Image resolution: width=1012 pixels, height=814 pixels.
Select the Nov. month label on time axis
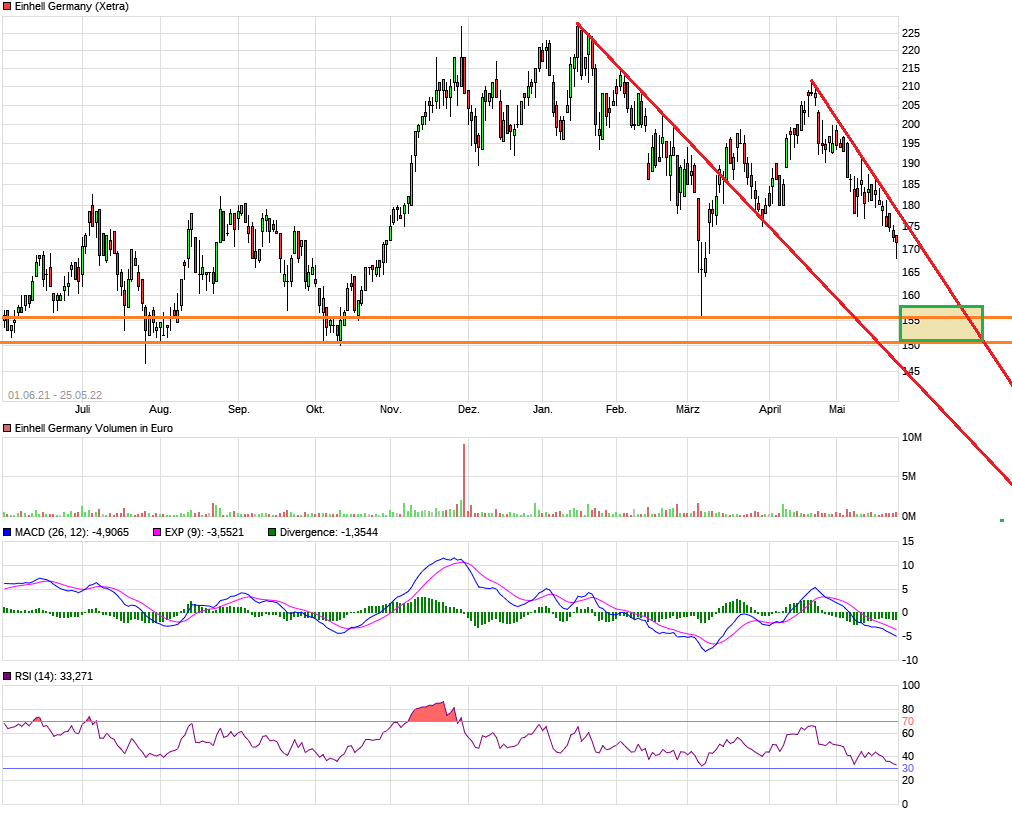coord(391,410)
